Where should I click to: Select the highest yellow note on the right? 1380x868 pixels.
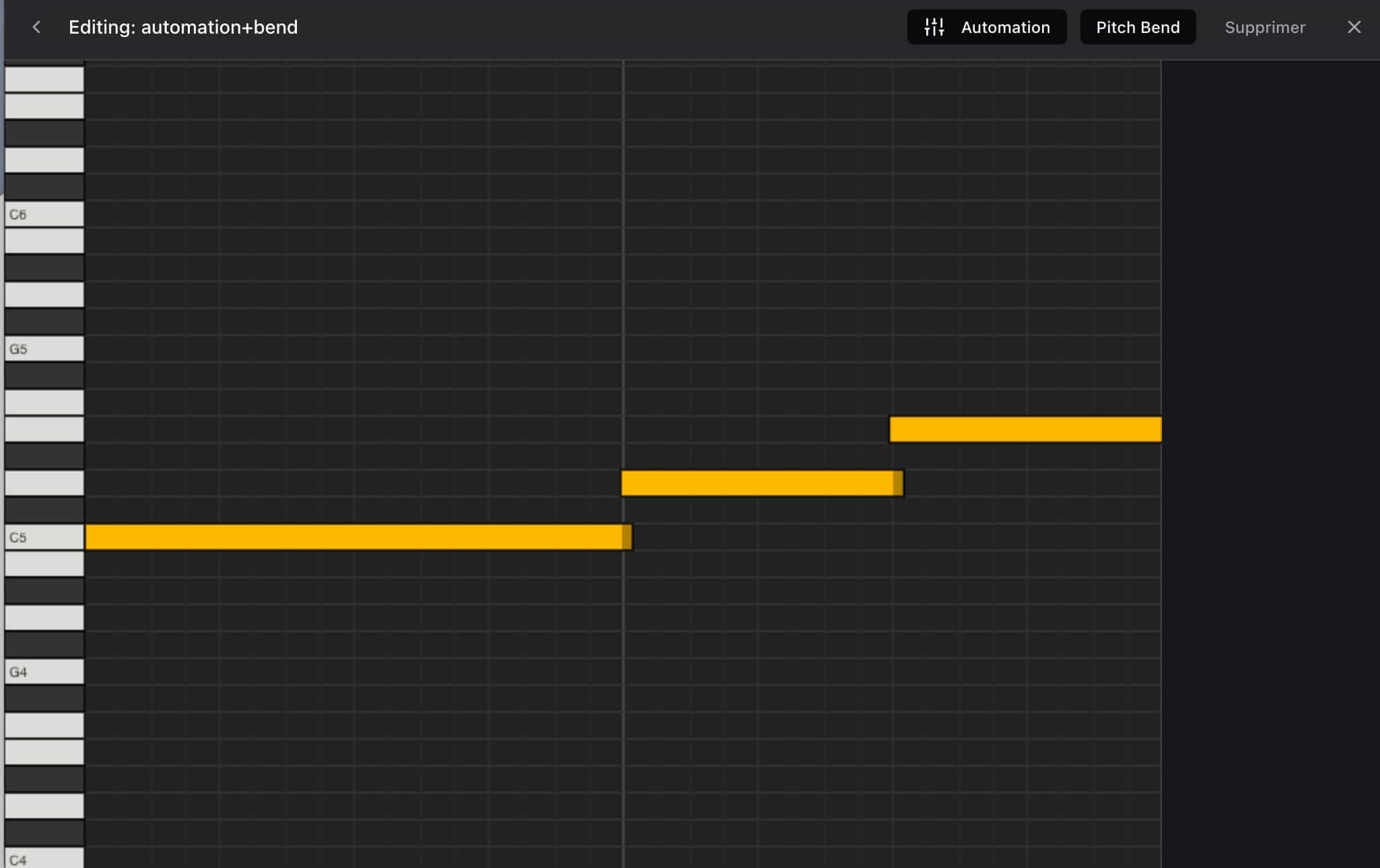(x=1025, y=429)
